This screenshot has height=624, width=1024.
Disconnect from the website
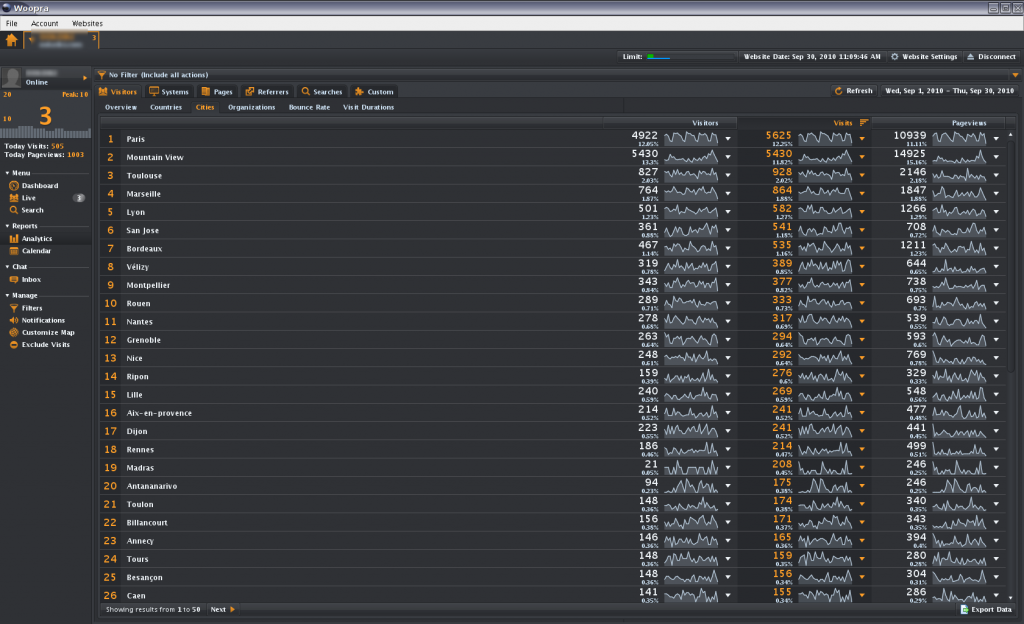991,57
